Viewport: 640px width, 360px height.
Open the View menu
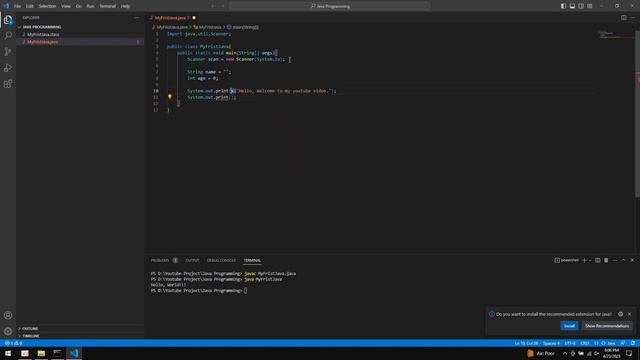[x=66, y=6]
